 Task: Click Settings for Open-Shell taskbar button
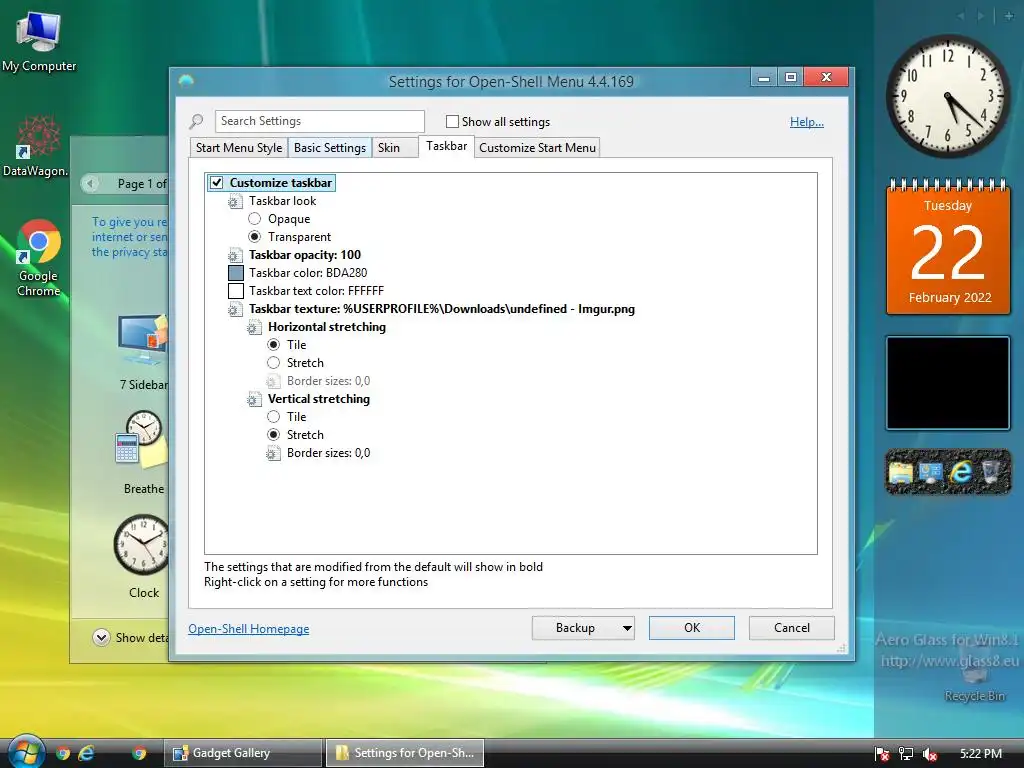pos(404,753)
